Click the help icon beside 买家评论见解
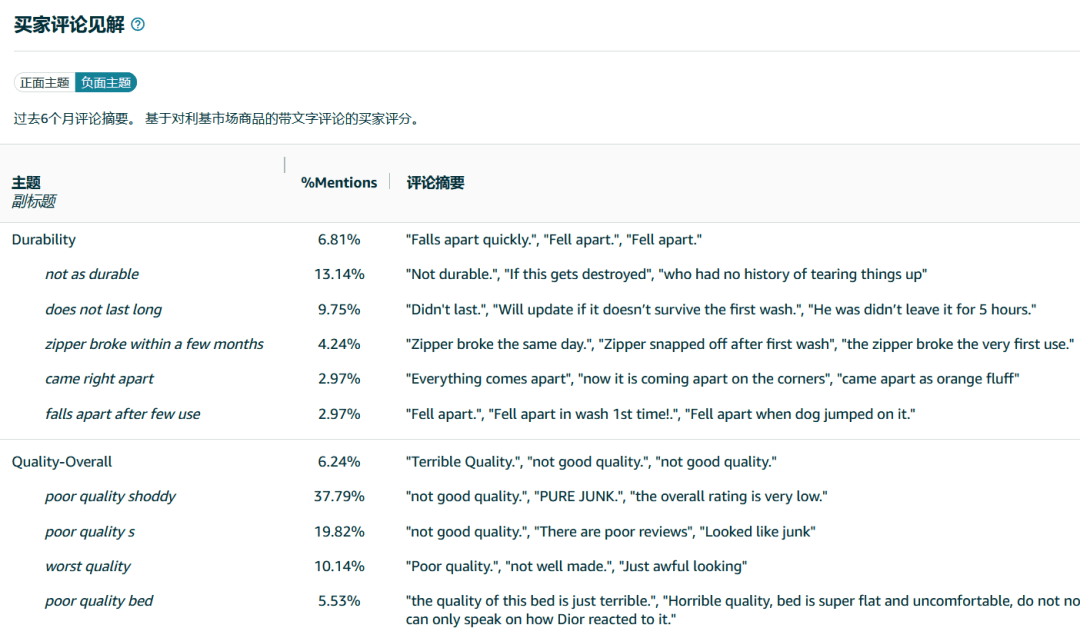The image size is (1080, 638). coord(138,25)
